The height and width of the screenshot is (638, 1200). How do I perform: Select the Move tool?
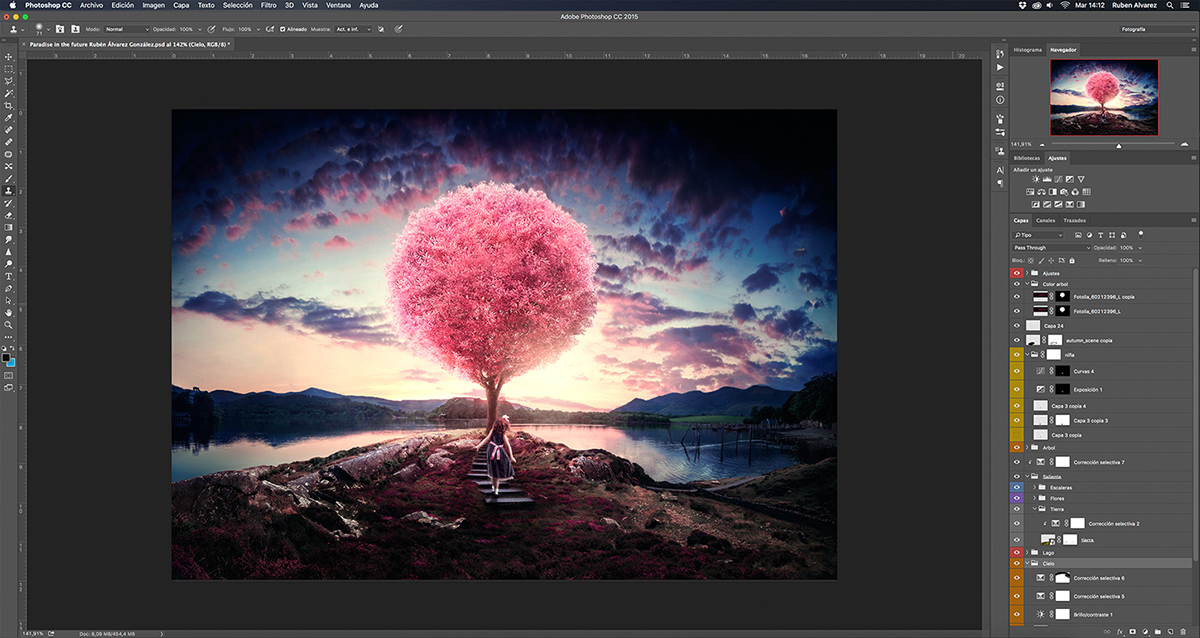[x=9, y=57]
